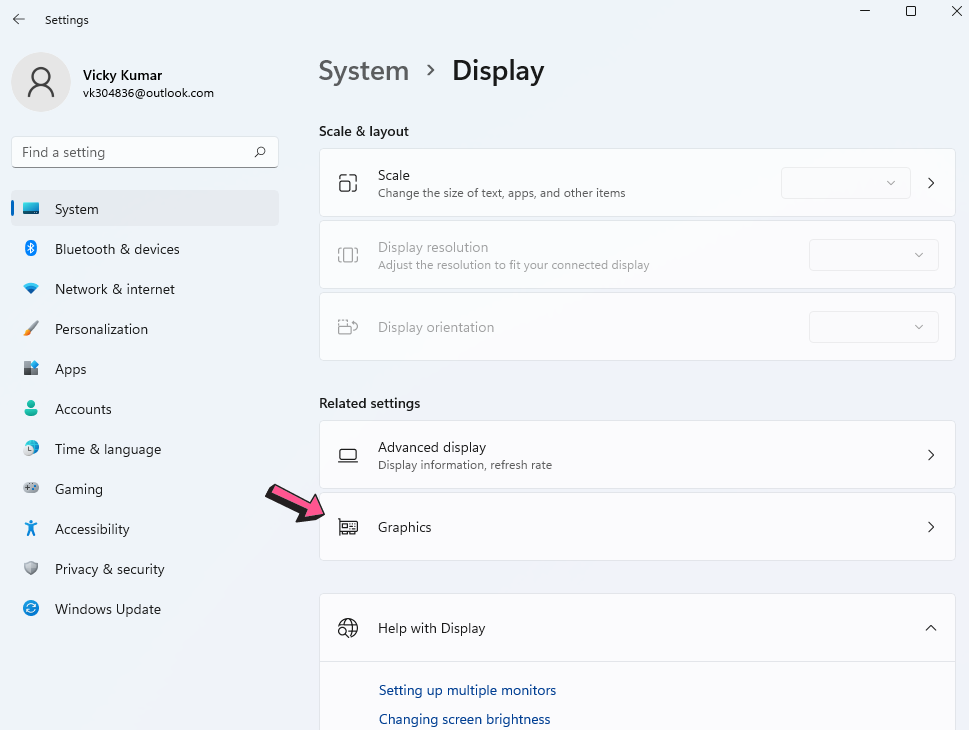Click the user profile avatar picture
Image resolution: width=969 pixels, height=730 pixels.
point(41,82)
